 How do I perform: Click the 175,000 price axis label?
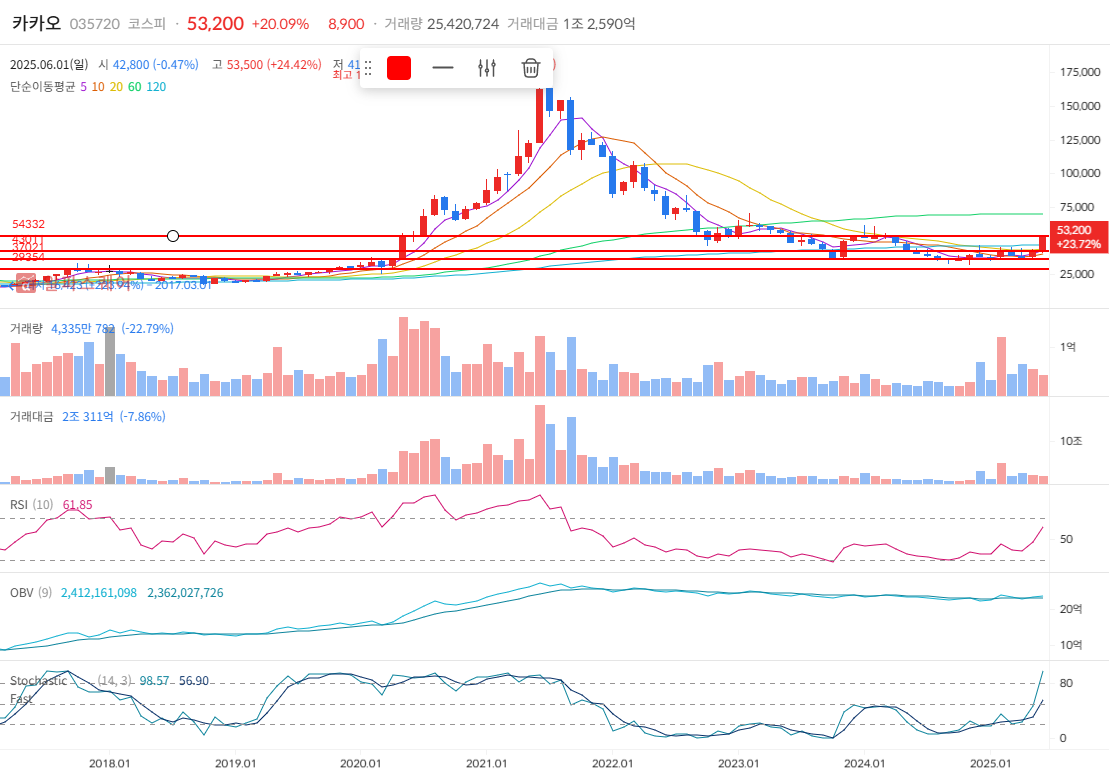click(1080, 72)
